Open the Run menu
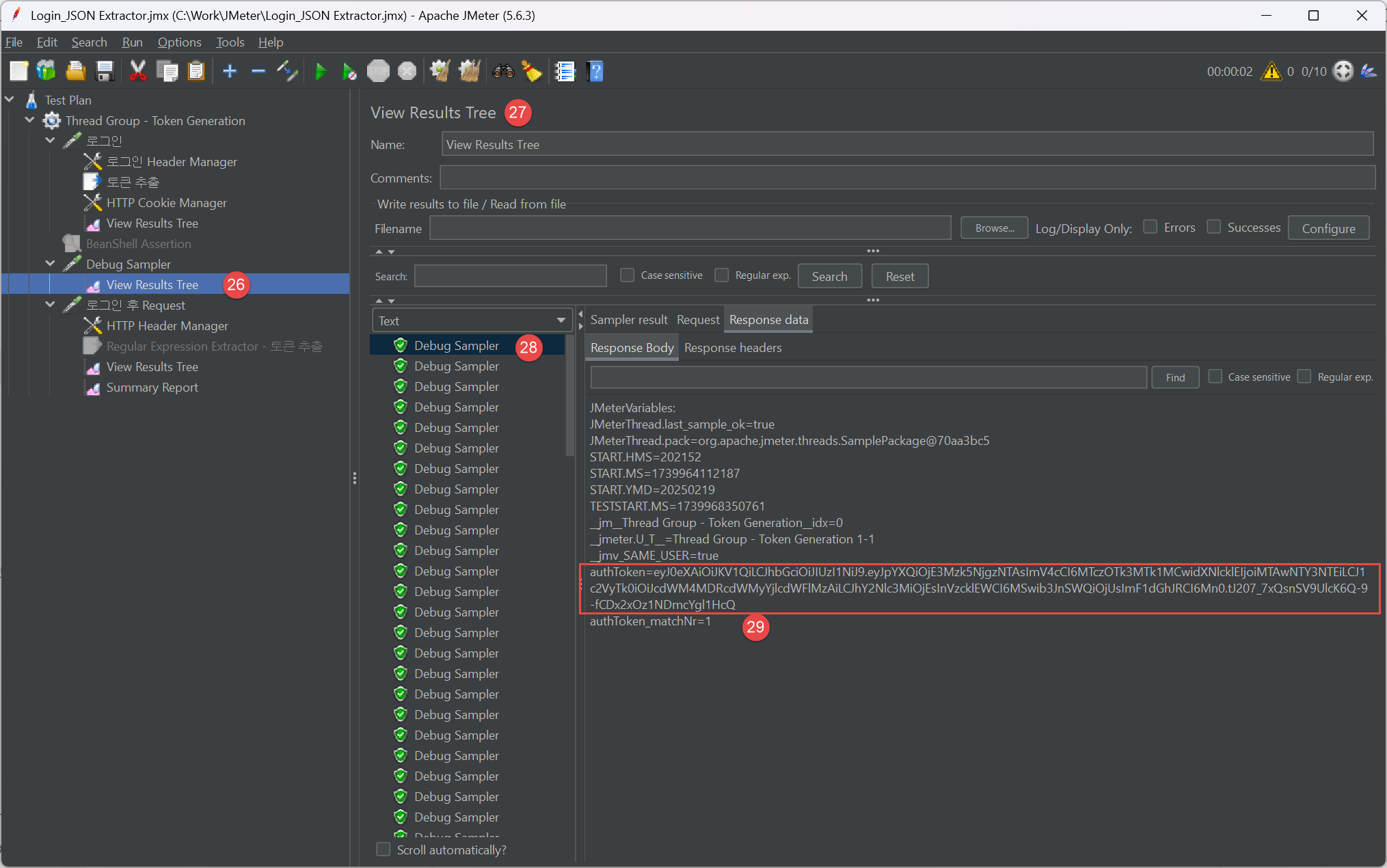This screenshot has width=1387, height=868. (132, 42)
